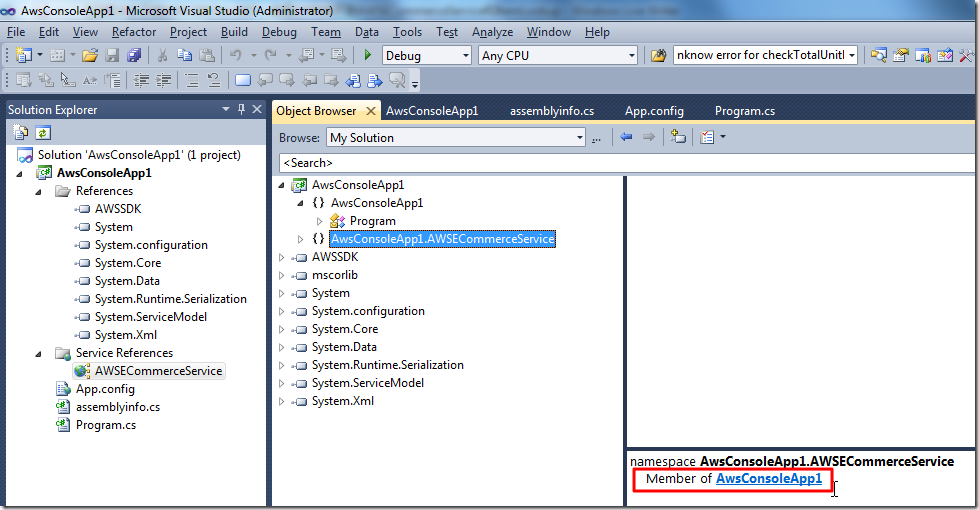Click the Edit Custom Component Set button
This screenshot has width=979, height=510.
596,138
